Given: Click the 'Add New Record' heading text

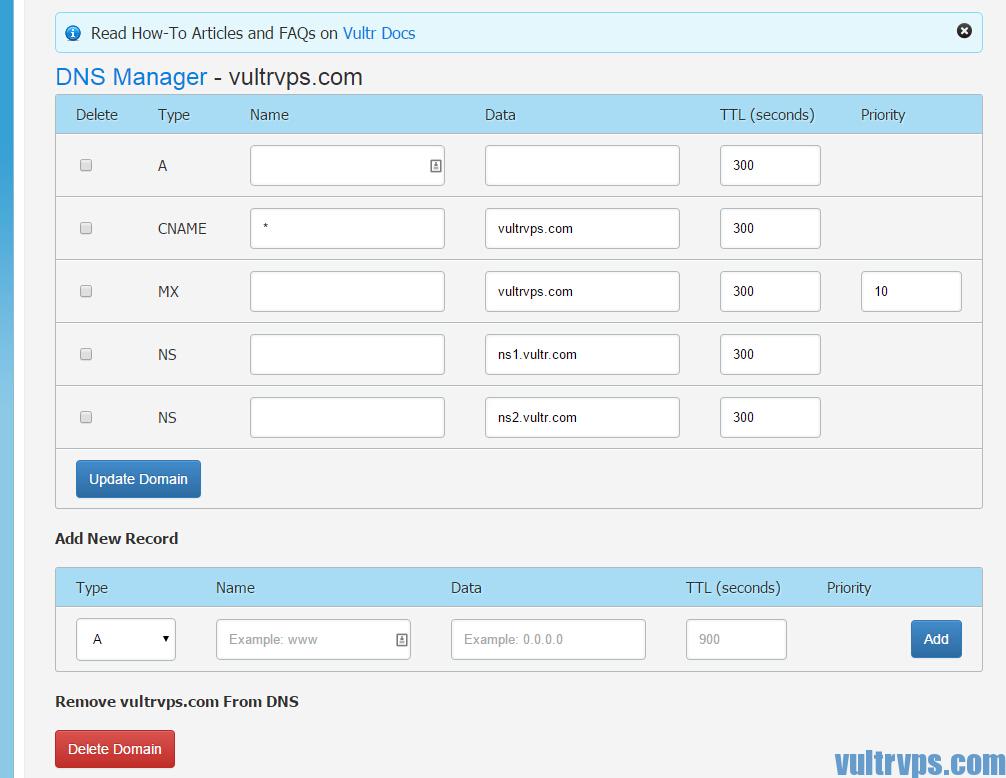Looking at the screenshot, I should [x=117, y=538].
